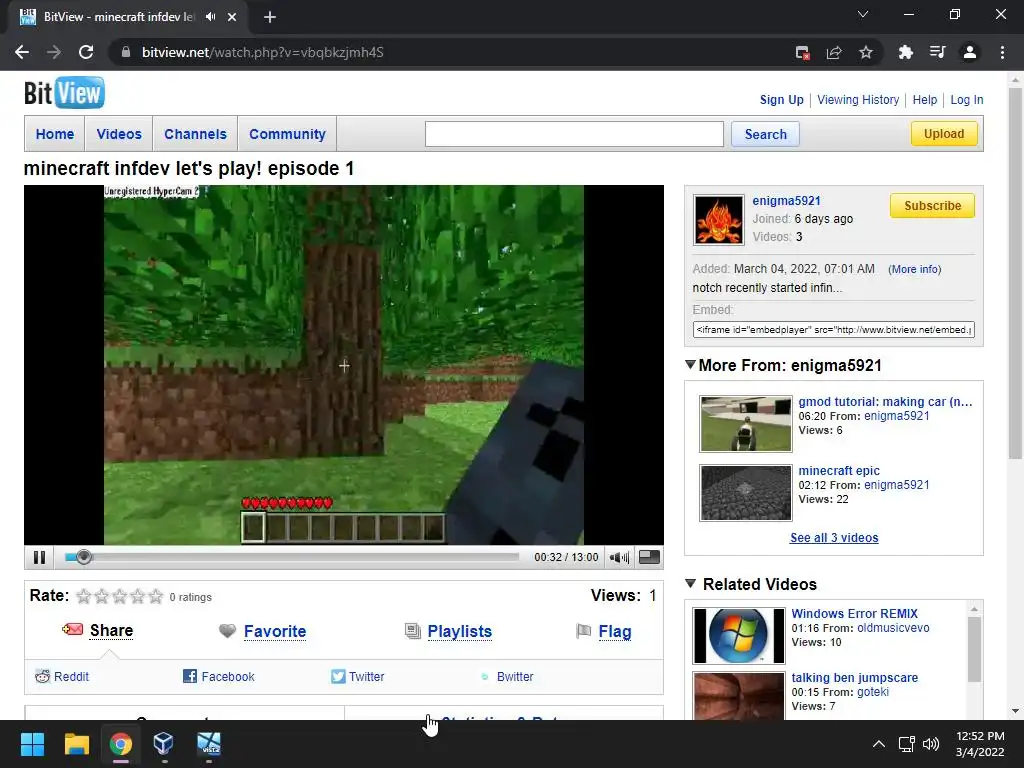This screenshot has height=768, width=1024.
Task: Click See all 3 videos link
Action: [x=834, y=537]
